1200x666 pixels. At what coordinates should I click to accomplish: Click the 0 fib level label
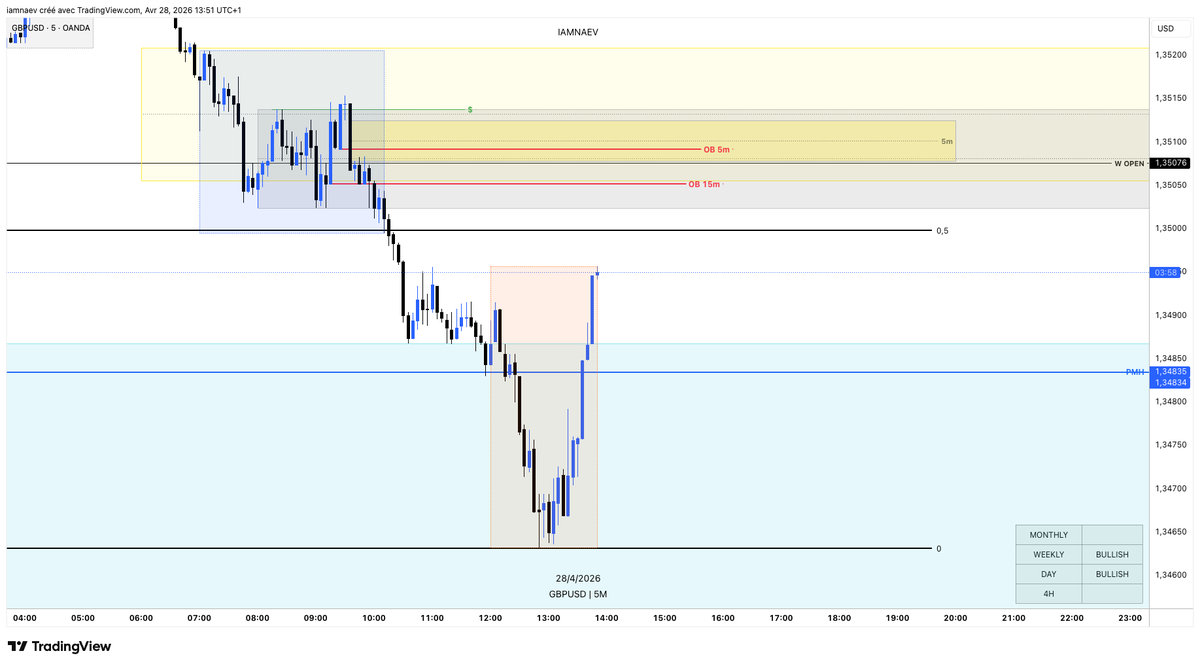click(x=938, y=549)
